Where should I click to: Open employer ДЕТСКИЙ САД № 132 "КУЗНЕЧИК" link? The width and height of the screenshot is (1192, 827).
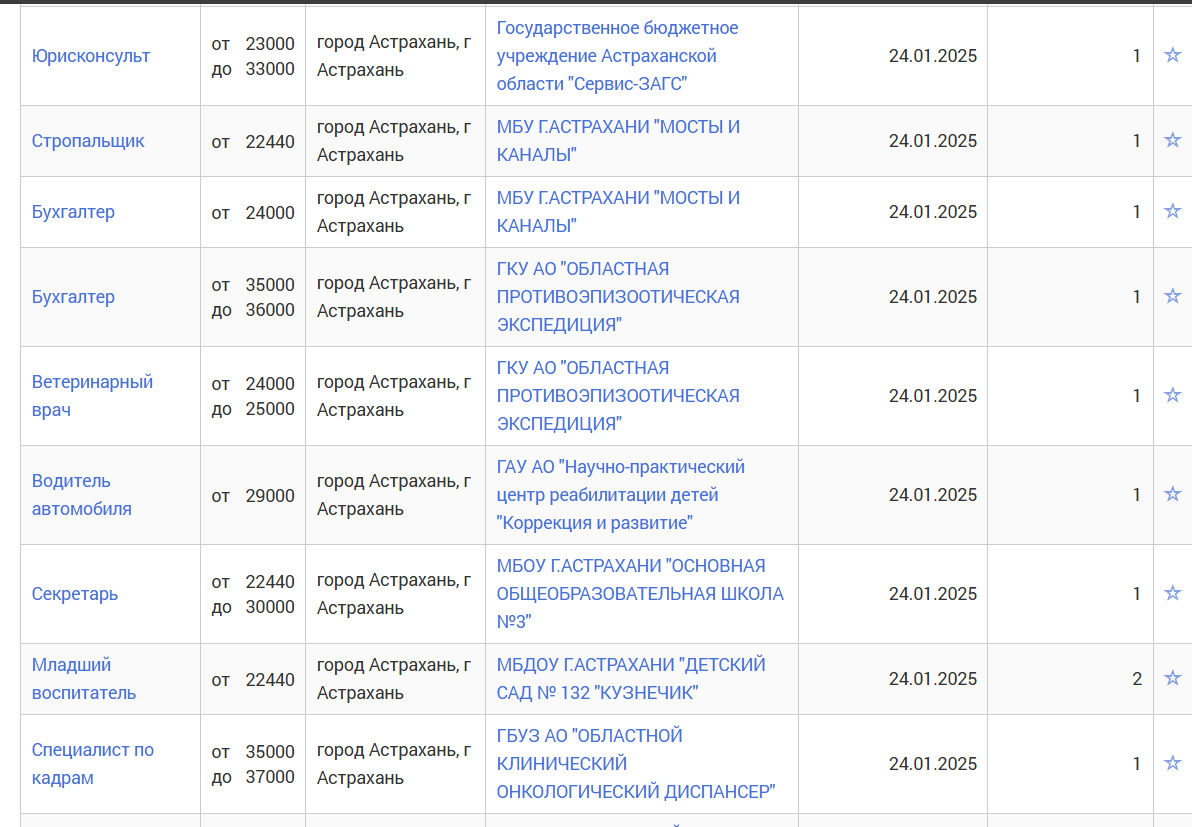pos(630,678)
